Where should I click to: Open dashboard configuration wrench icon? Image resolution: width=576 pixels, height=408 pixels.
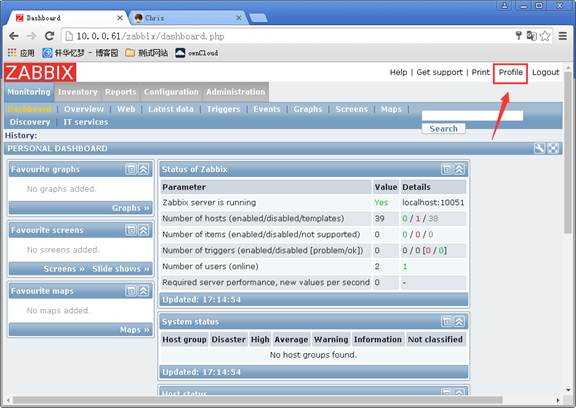tap(539, 148)
